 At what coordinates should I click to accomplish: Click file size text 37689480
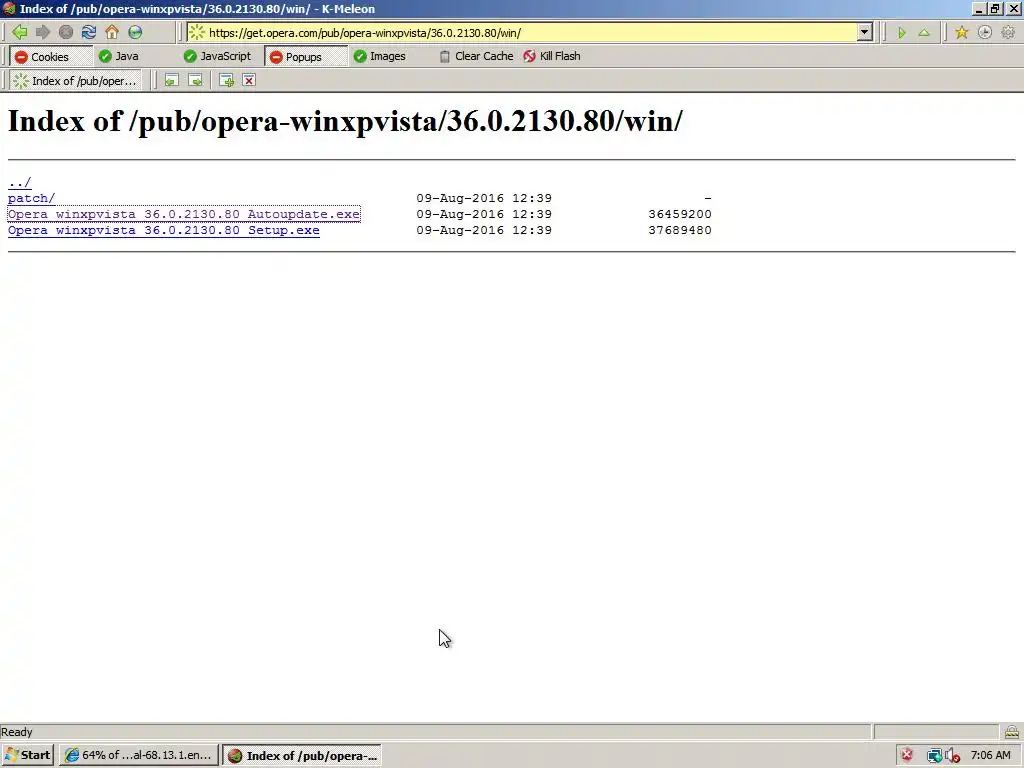(680, 230)
